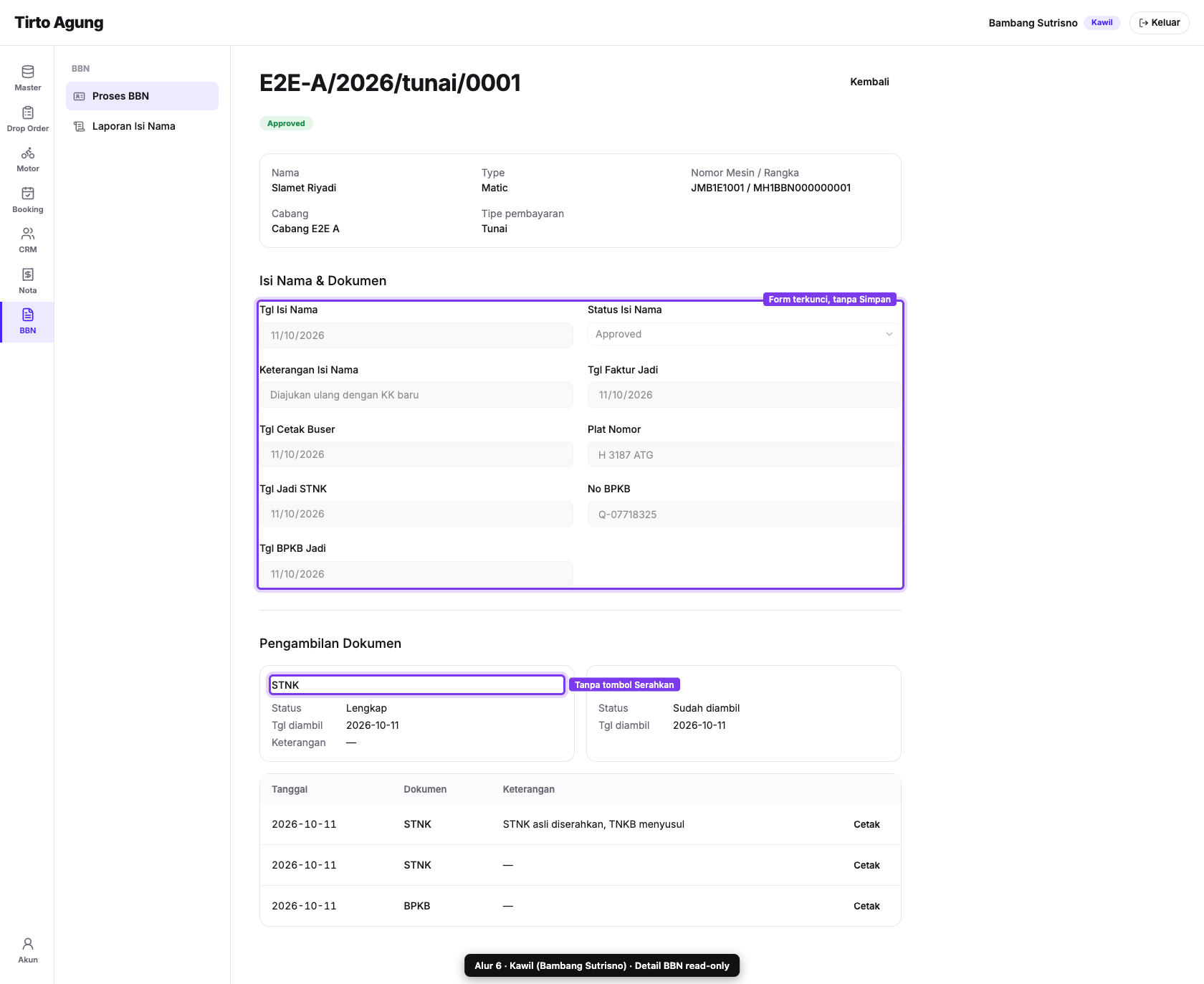Open the Laporan Isi Nama menu item
The image size is (1204, 984).
pos(142,126)
